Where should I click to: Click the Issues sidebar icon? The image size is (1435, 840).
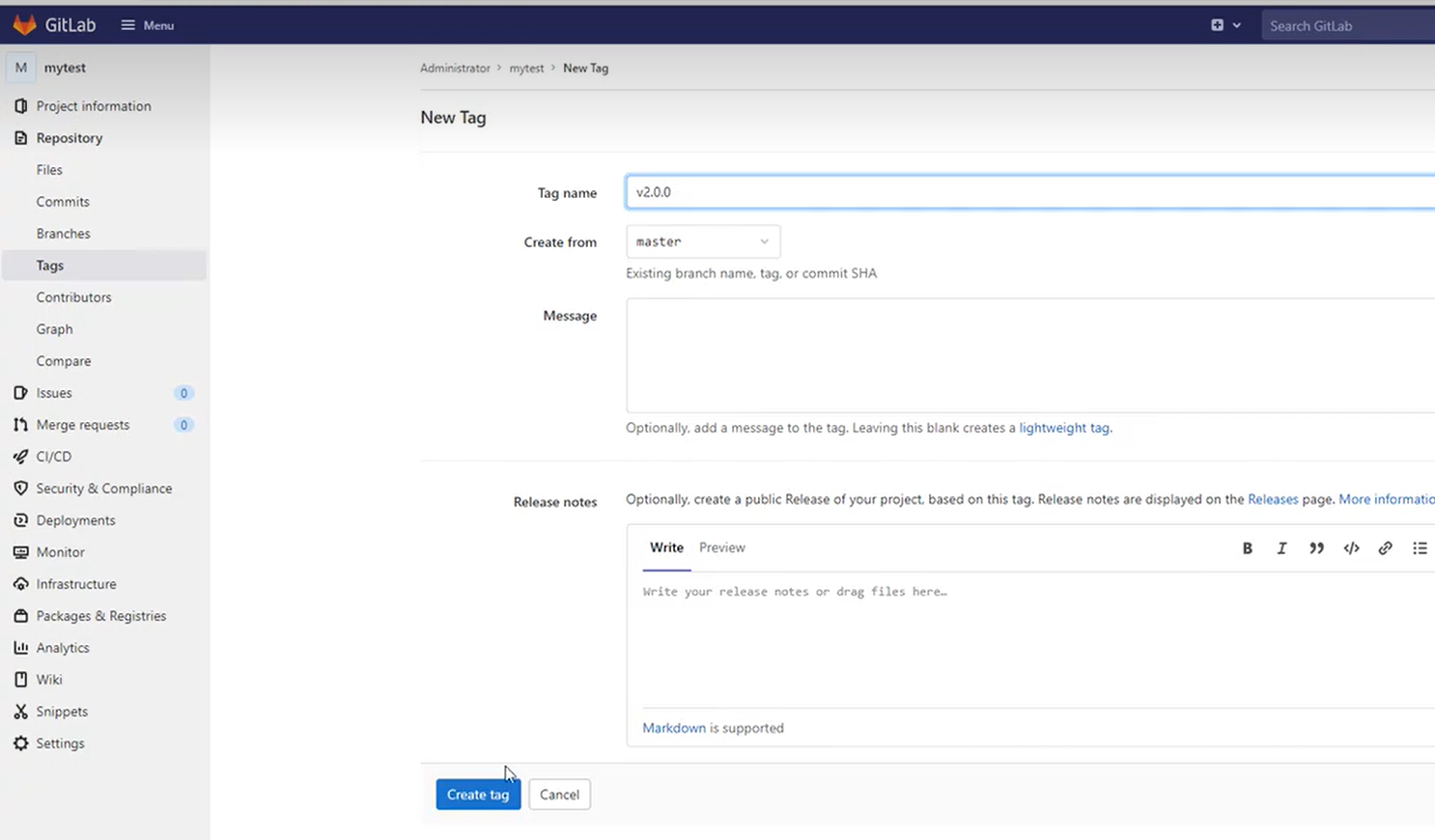pos(20,393)
